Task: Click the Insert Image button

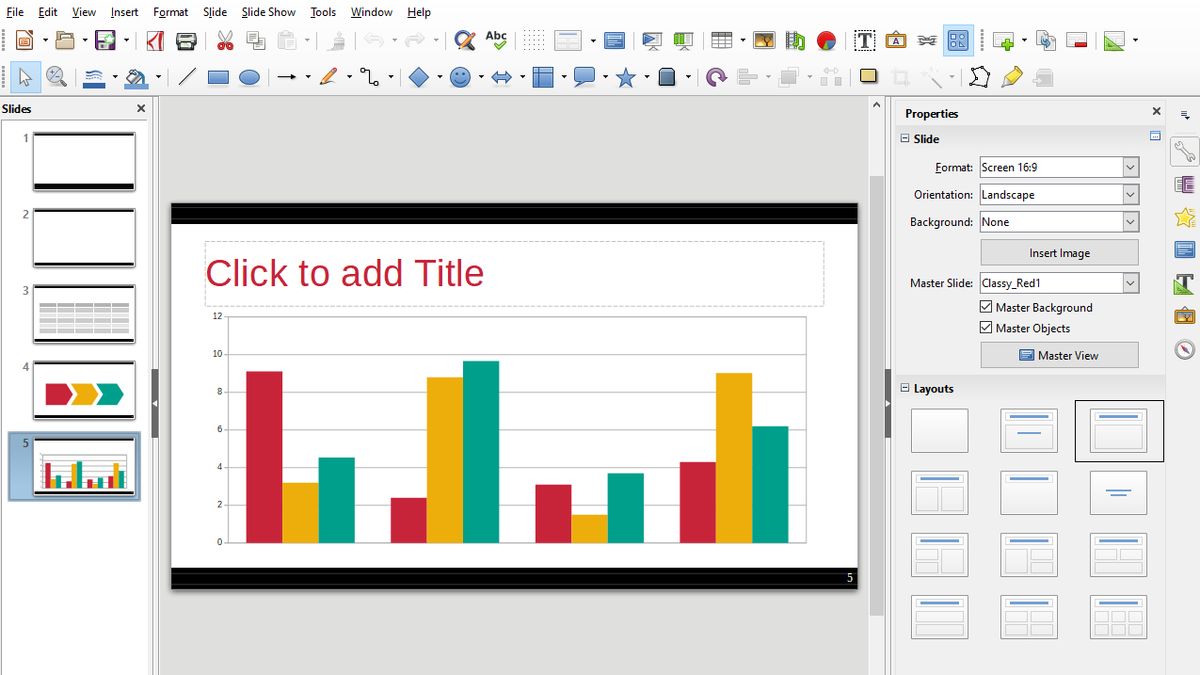Action: pos(1058,252)
